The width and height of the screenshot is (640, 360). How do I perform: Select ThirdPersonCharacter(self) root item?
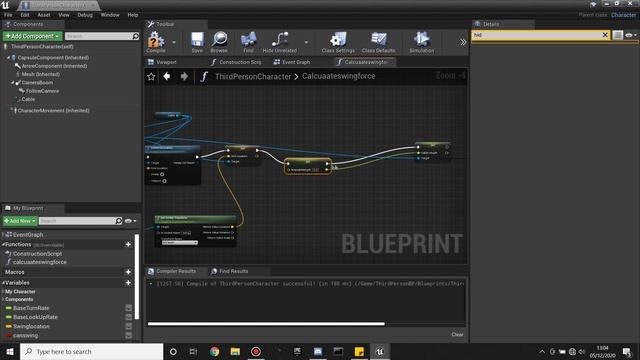(x=42, y=47)
